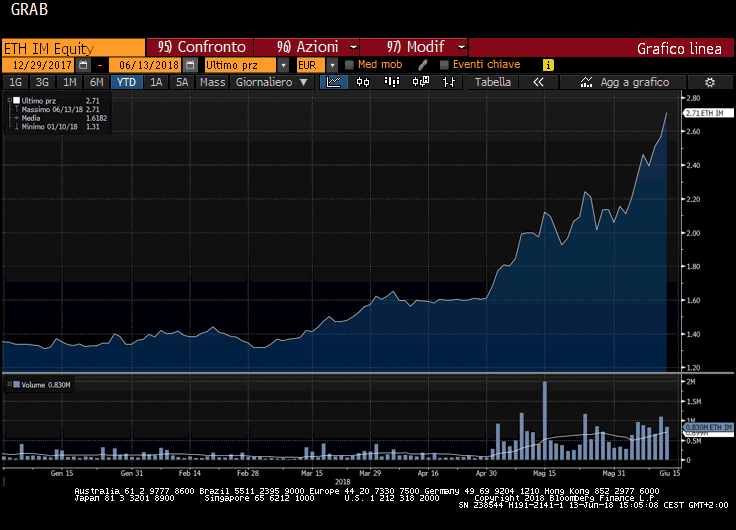
Task: Click the yellow info icon
Action: click(x=548, y=65)
